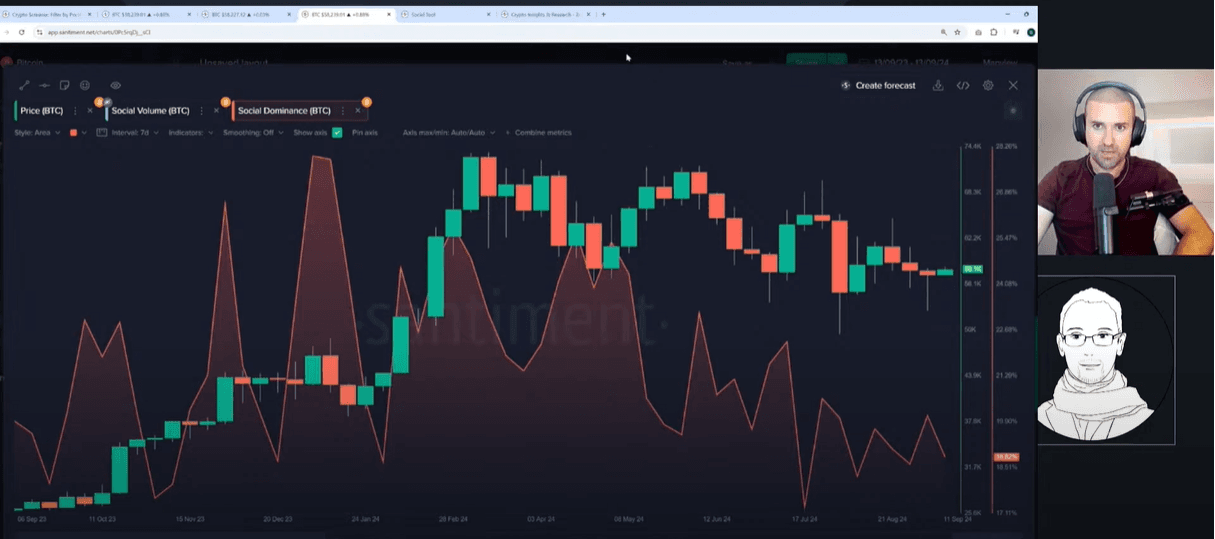Click the browser address bar URL
This screenshot has width=1215, height=539.
(x=98, y=32)
